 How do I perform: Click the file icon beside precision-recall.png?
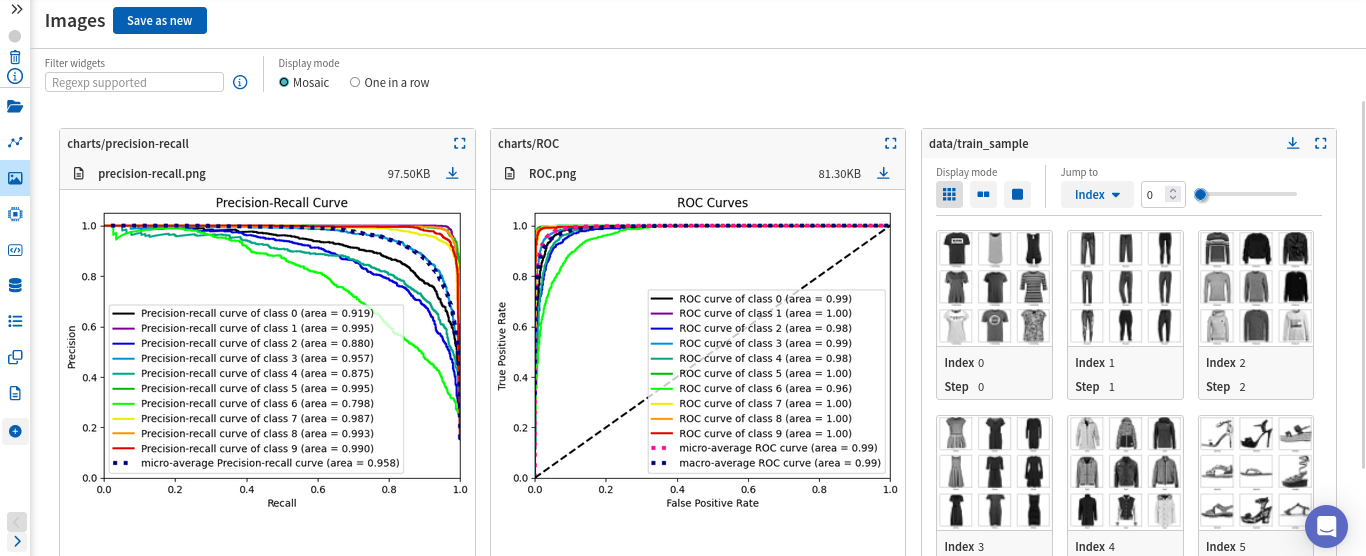click(x=79, y=173)
